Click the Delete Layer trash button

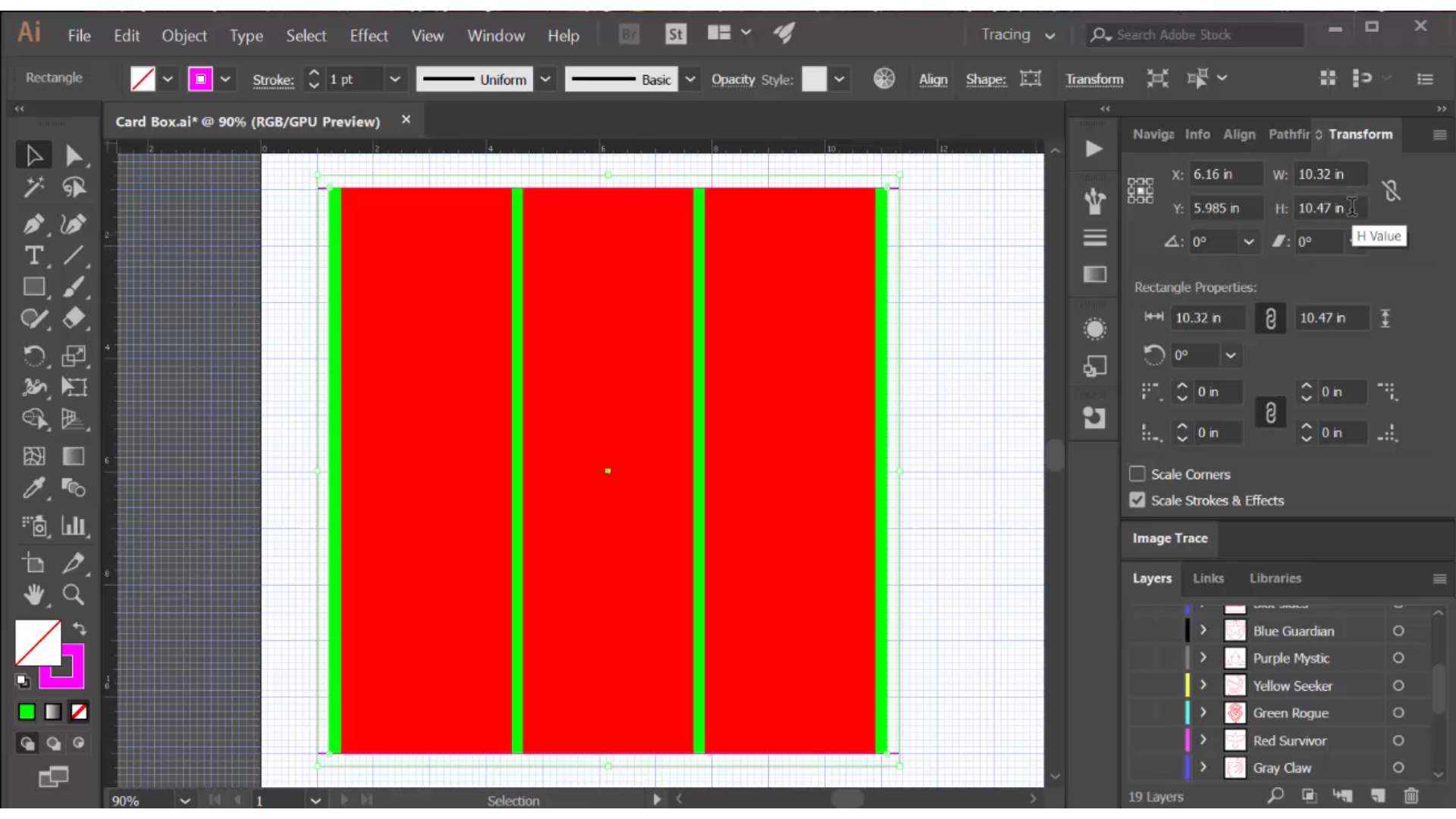[1411, 797]
